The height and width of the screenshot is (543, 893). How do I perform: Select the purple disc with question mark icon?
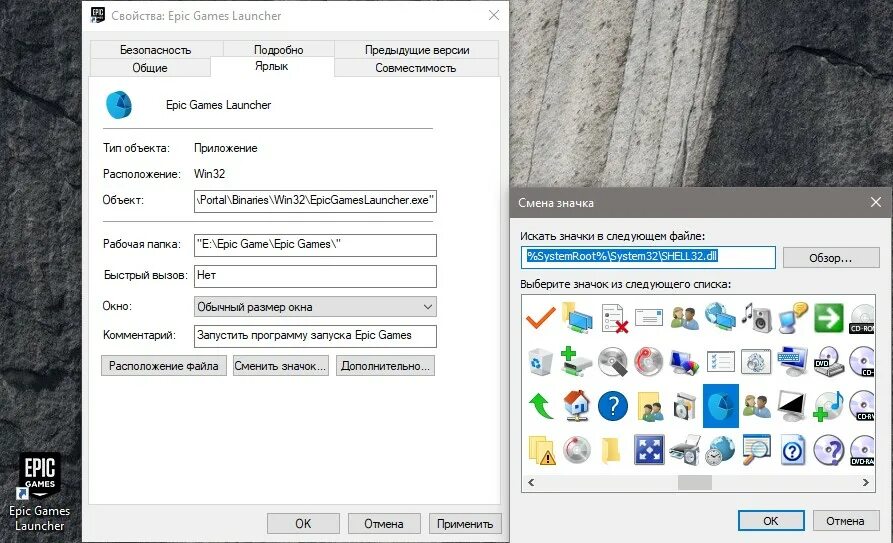coord(828,450)
